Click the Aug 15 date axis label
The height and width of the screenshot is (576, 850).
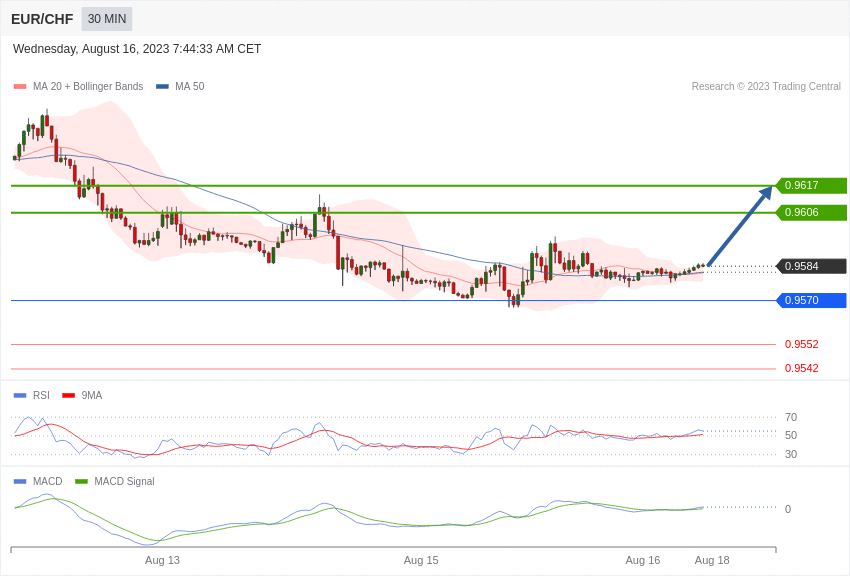(x=421, y=560)
